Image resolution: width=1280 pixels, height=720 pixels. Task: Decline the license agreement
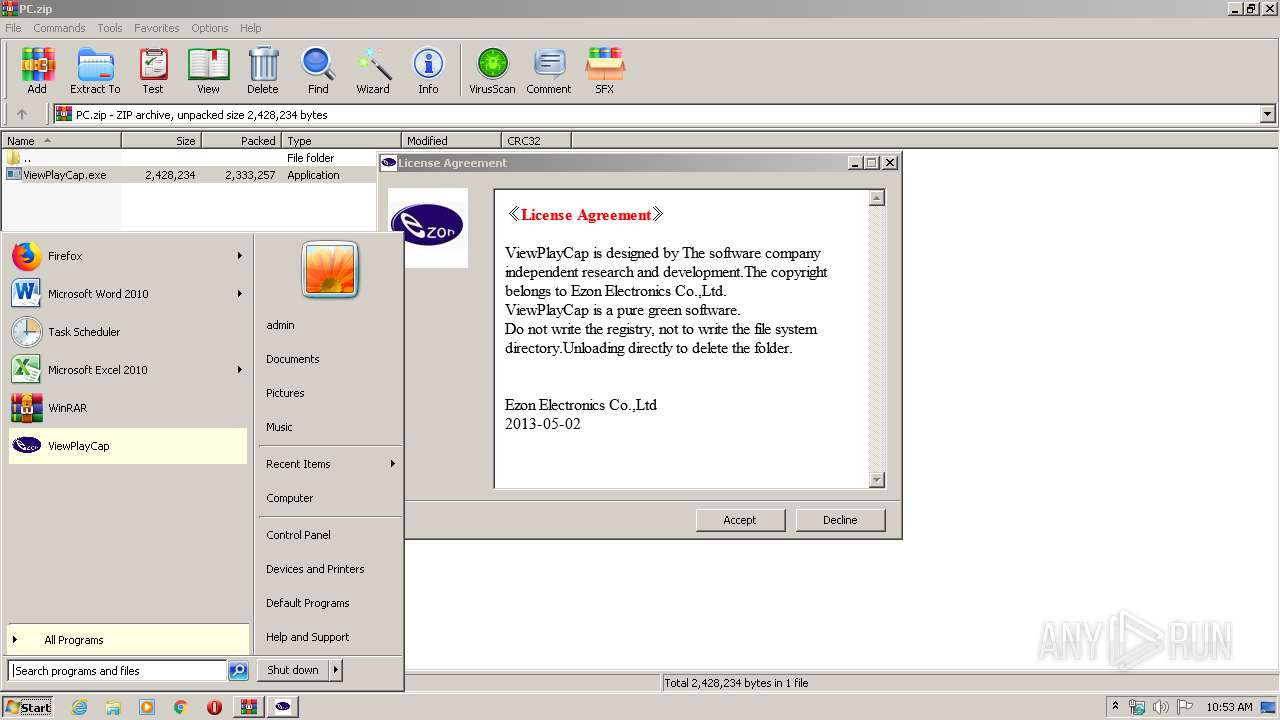840,520
